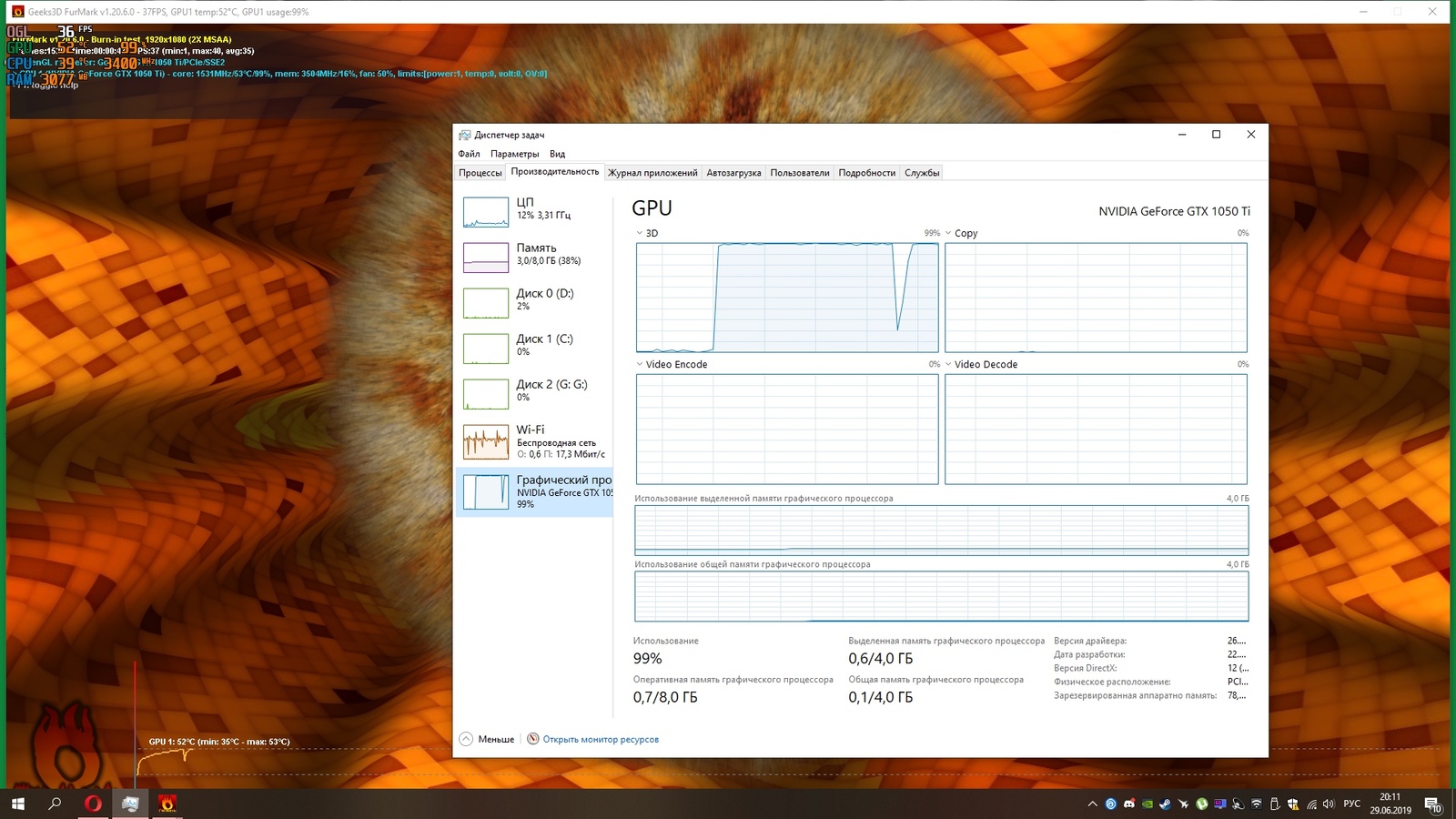Screen dimensions: 1456x819
Task: Click safely remove hardware icon
Action: pos(1275,804)
